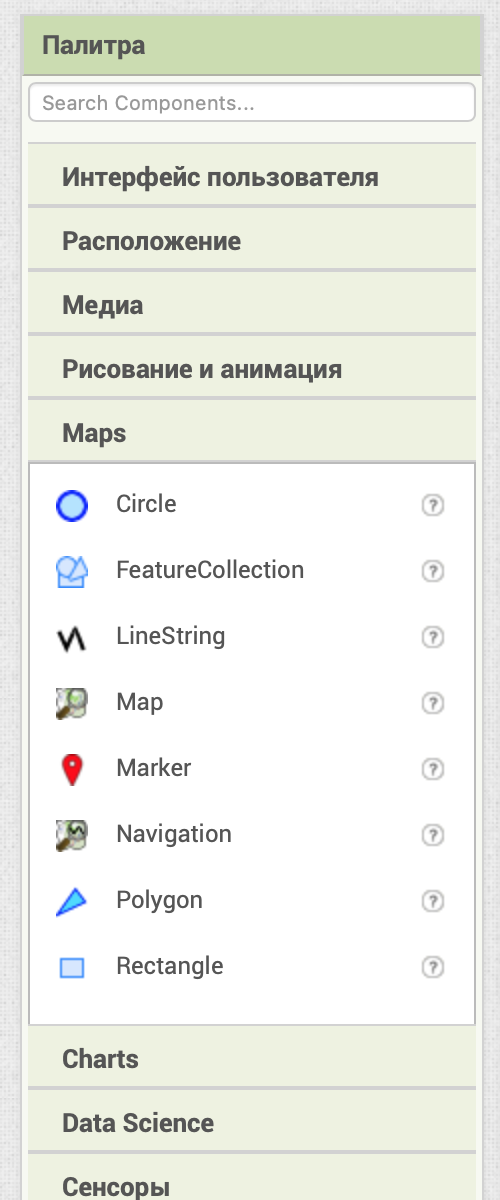Select the Navigation component icon
This screenshot has width=500, height=1200.
pos(72,836)
